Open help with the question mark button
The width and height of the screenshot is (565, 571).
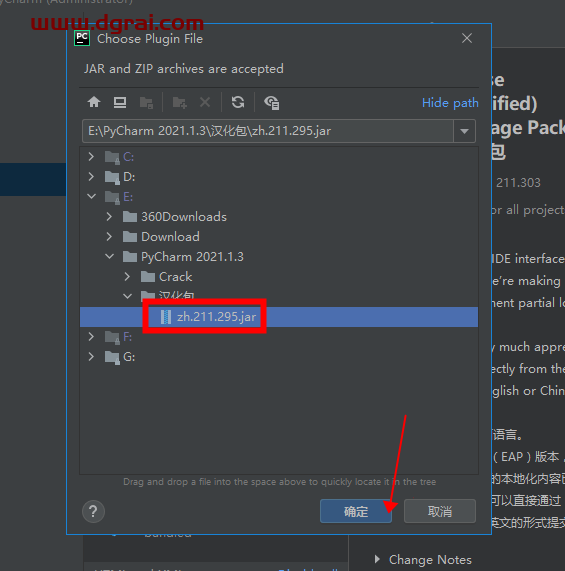(94, 511)
